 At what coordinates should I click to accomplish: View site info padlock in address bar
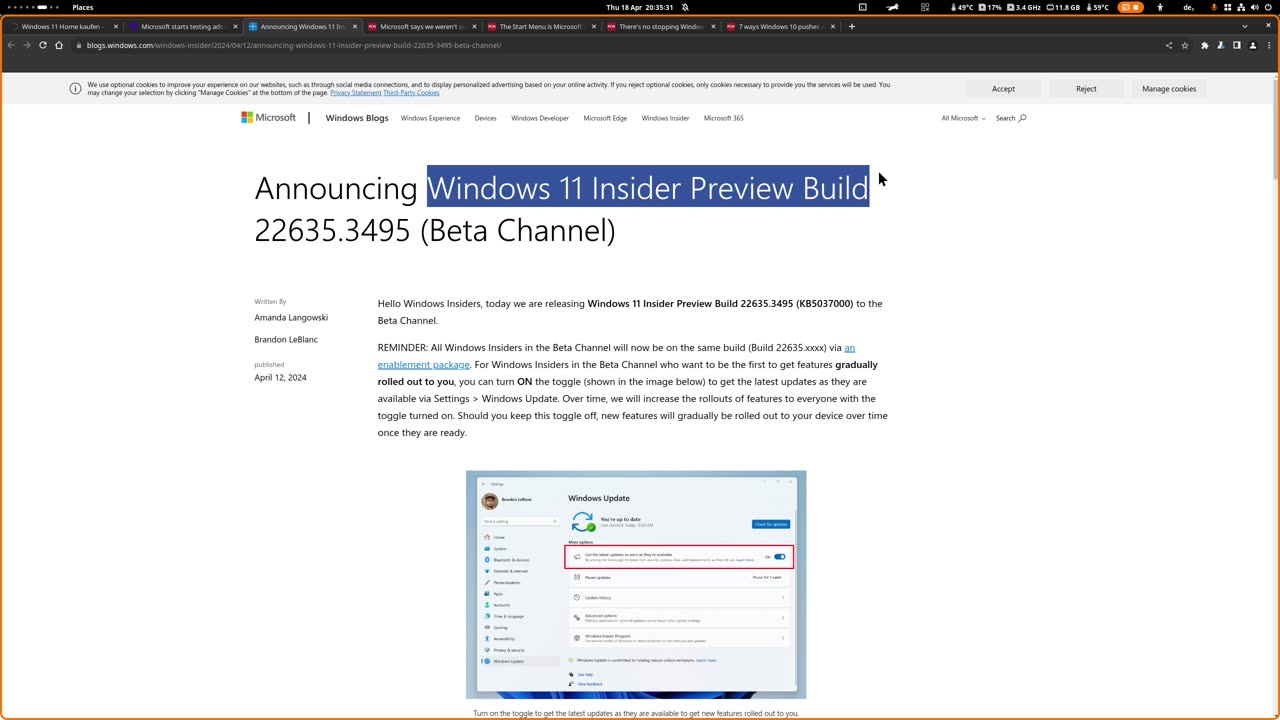77,45
